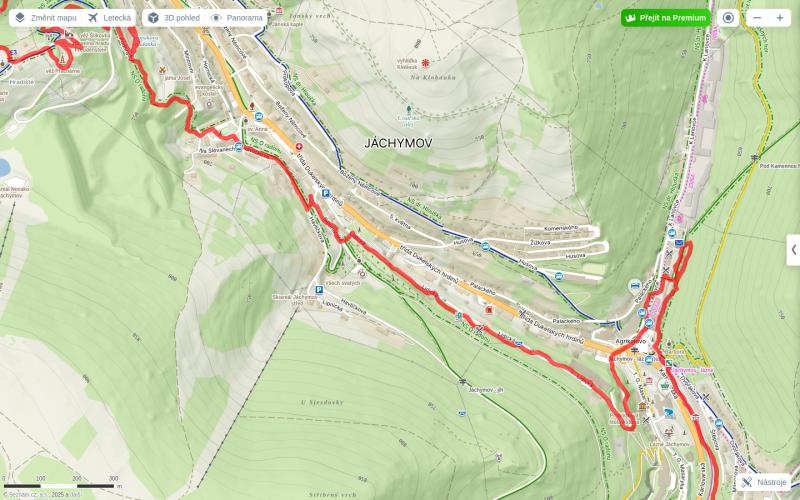Enable the 3D pohled view
800x500 pixels.
coord(173,18)
